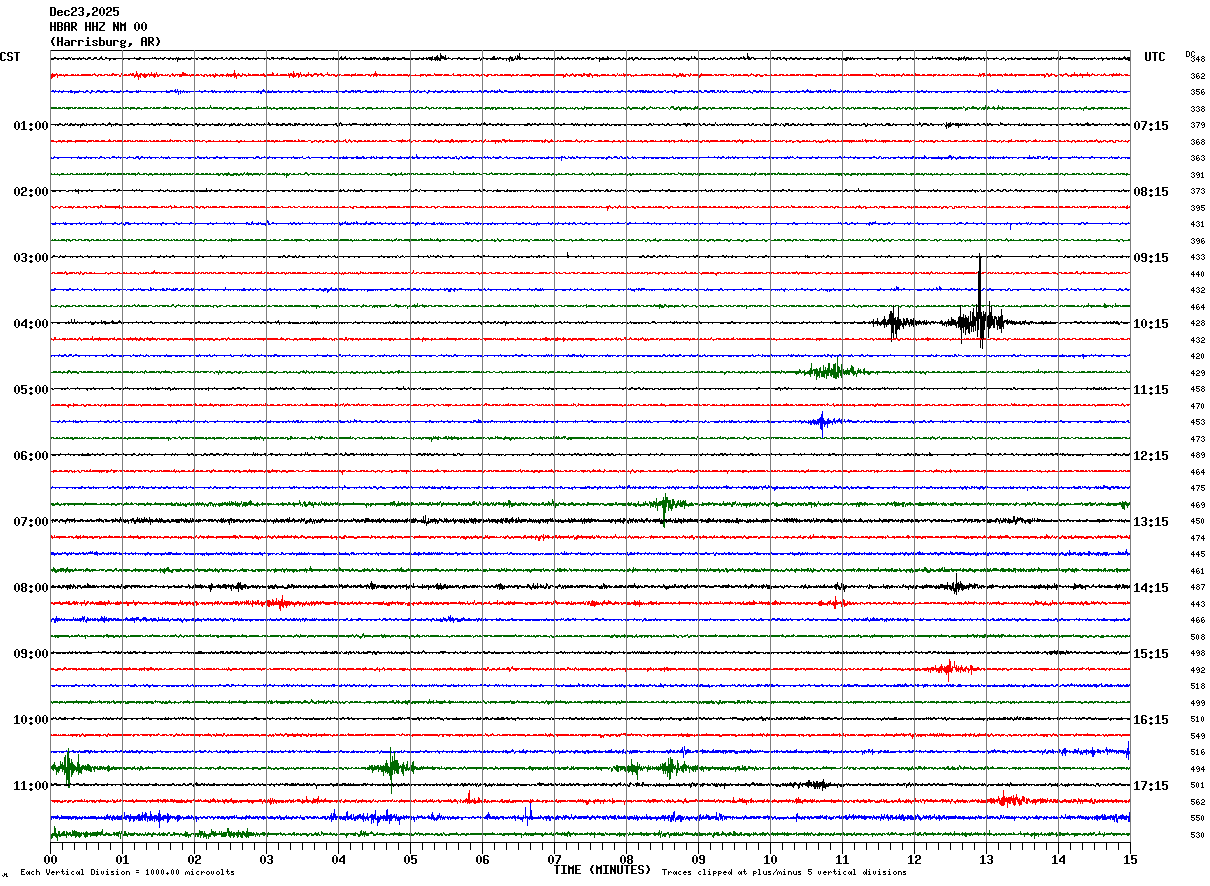Click the DC offset value '489'
1210x886 pixels.
[x=1197, y=456]
